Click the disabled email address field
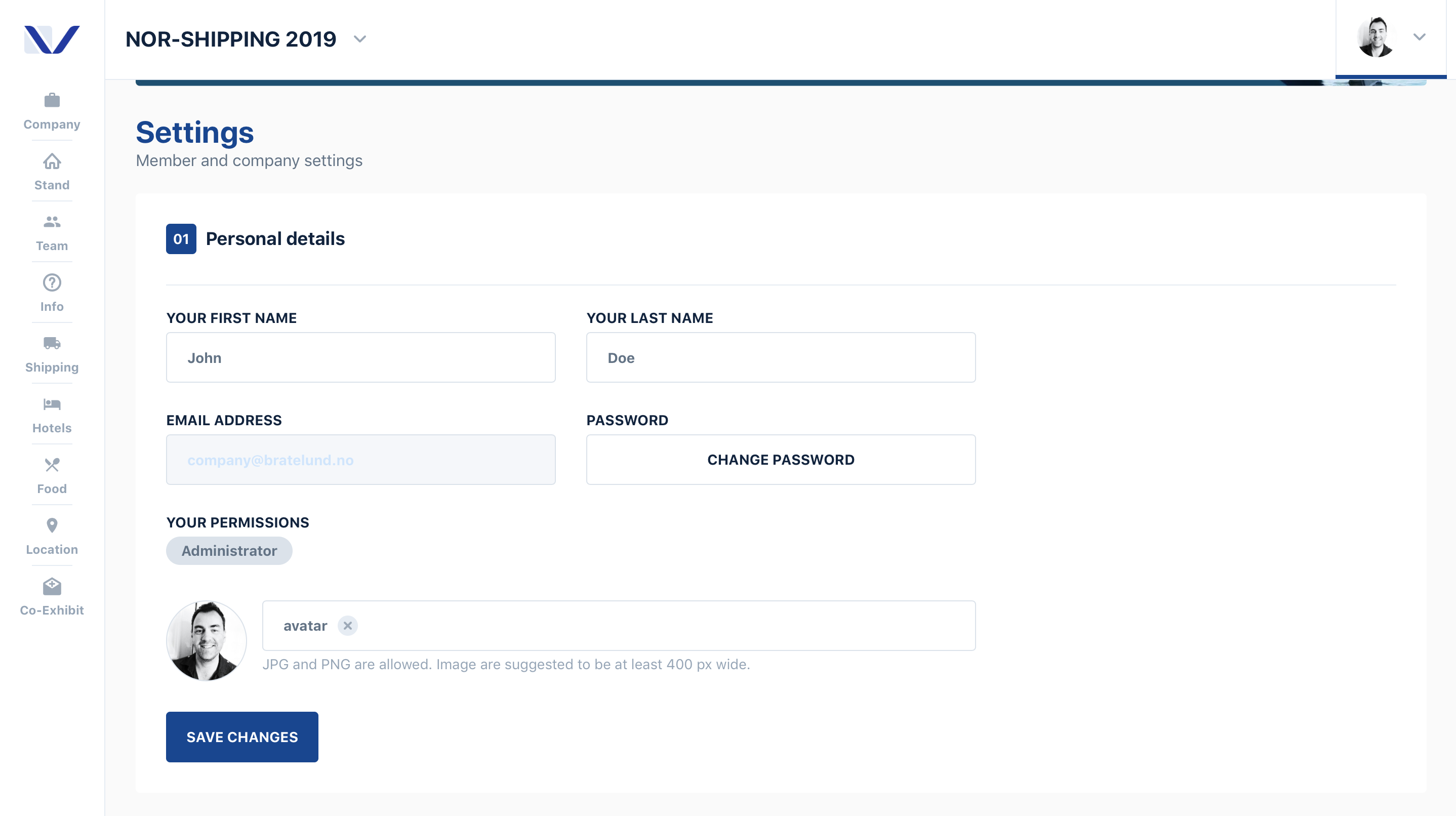The image size is (1456, 816). [x=360, y=460]
